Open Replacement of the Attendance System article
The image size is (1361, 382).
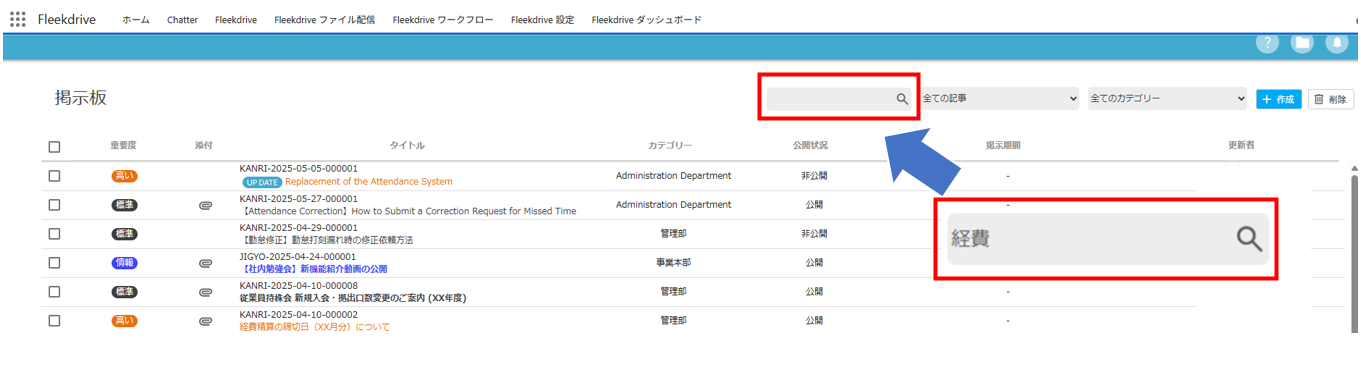click(368, 182)
